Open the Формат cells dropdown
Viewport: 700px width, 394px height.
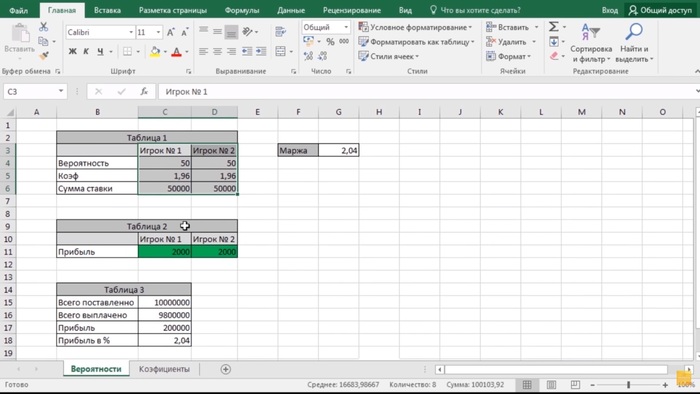[508, 56]
